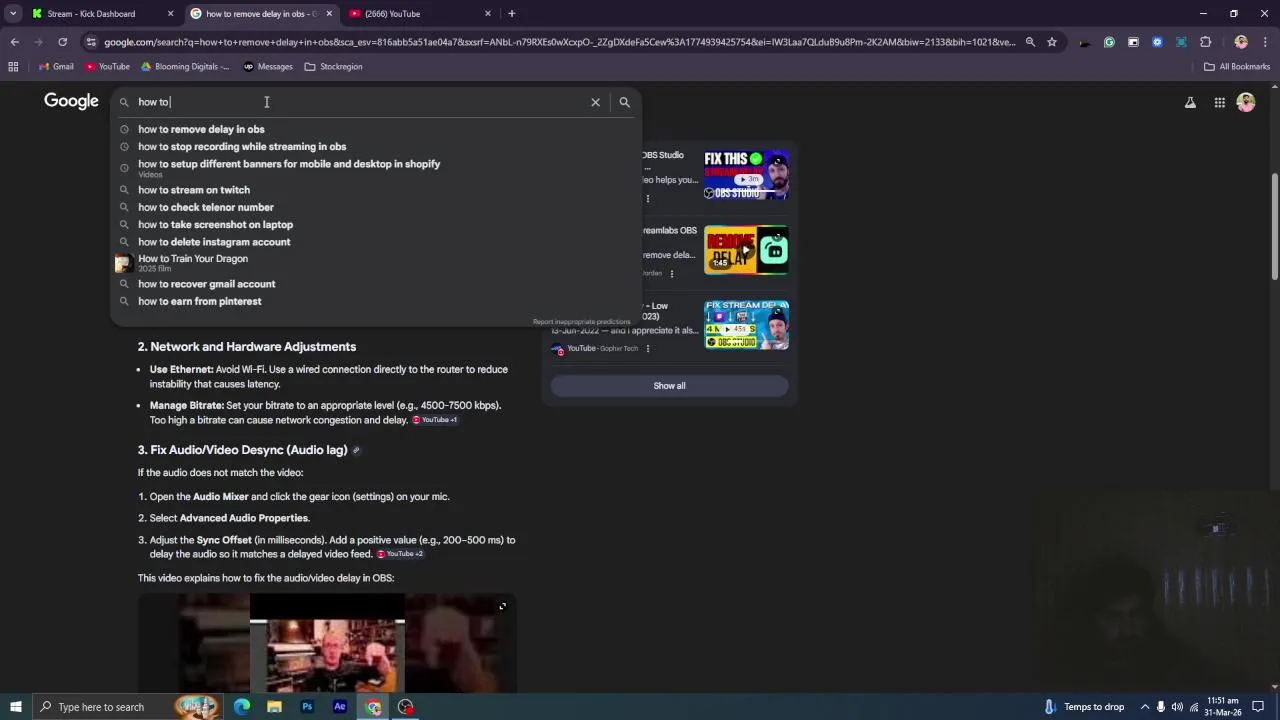Open the zoom indicator in address bar
1280x720 pixels.
1030,42
